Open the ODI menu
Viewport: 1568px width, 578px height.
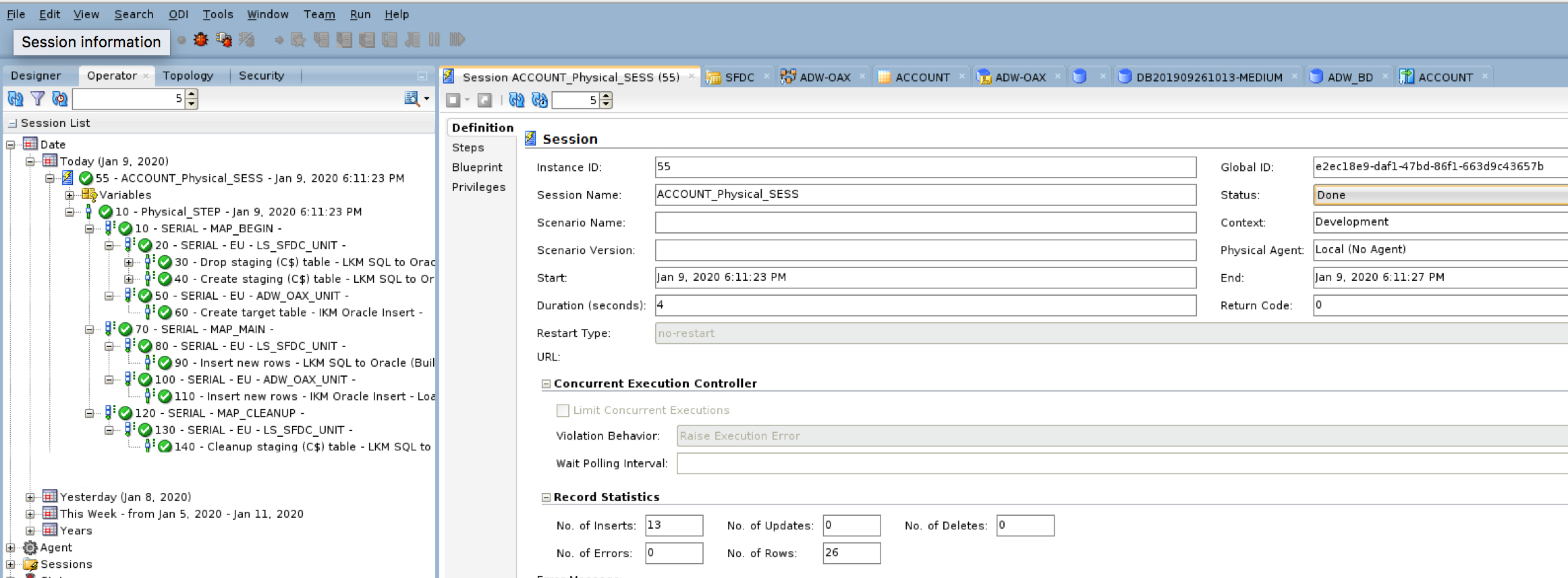[178, 14]
